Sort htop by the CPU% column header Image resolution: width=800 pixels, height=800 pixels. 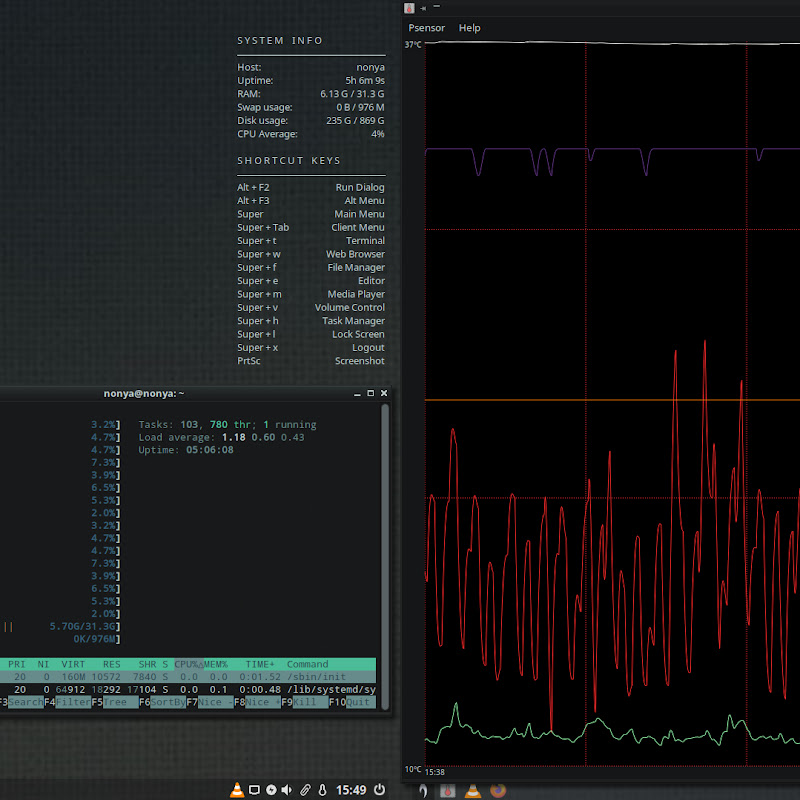coord(189,664)
